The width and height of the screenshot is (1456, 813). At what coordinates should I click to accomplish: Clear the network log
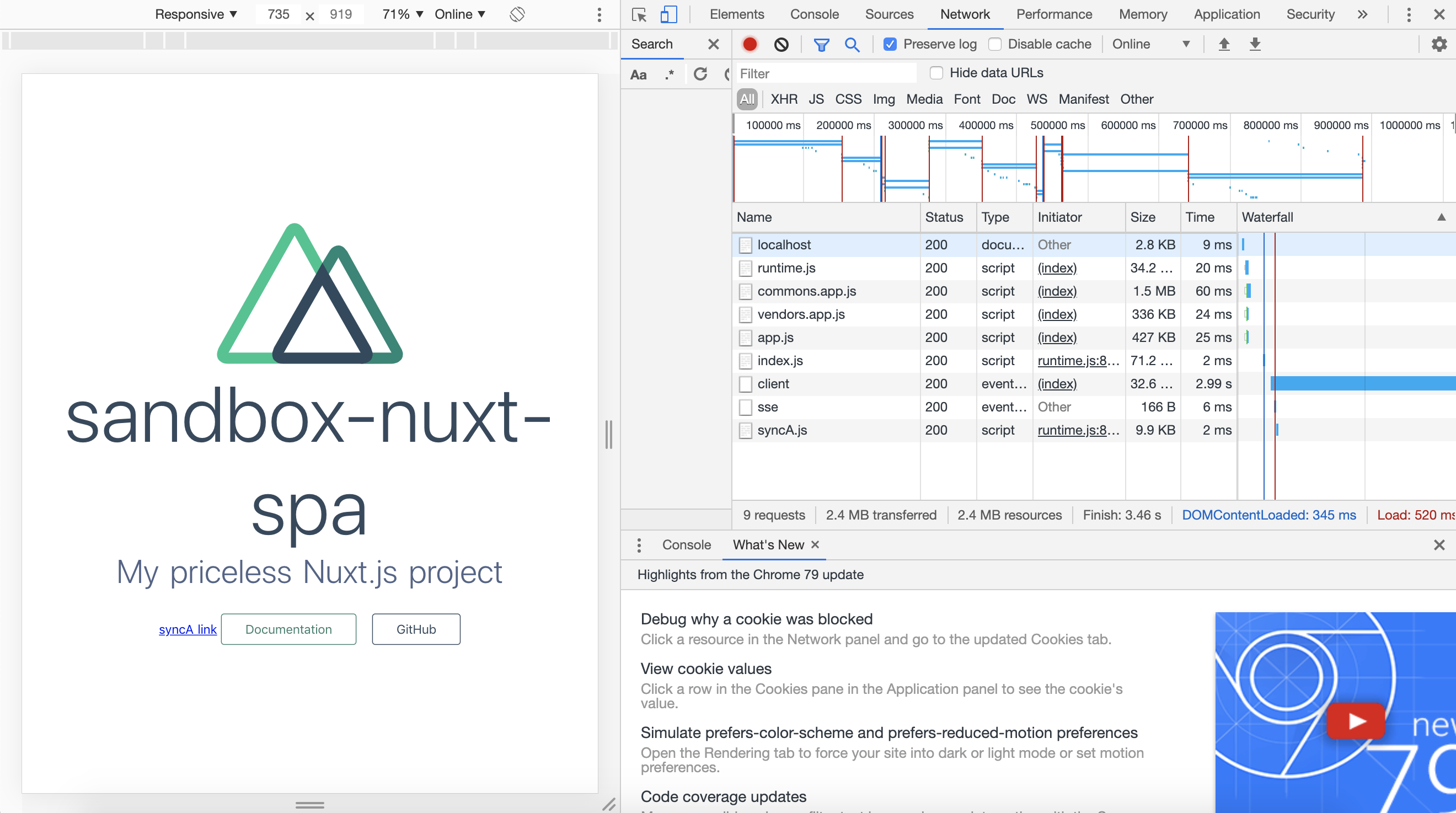pyautogui.click(x=781, y=44)
